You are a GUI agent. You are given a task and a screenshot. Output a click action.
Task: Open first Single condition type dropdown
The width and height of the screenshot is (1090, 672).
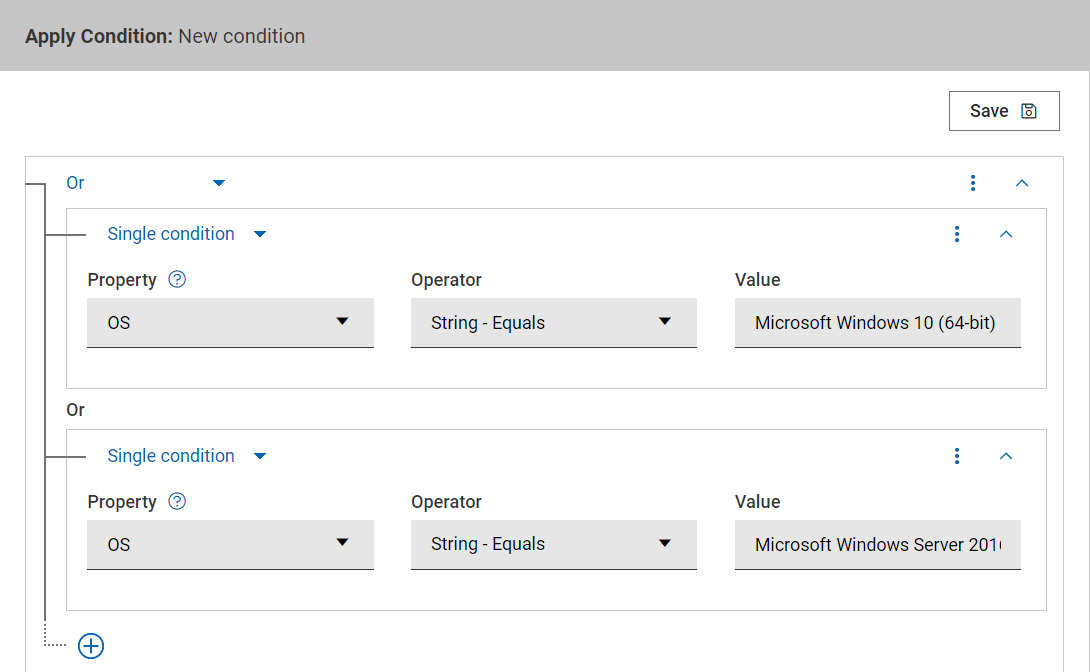click(x=187, y=234)
